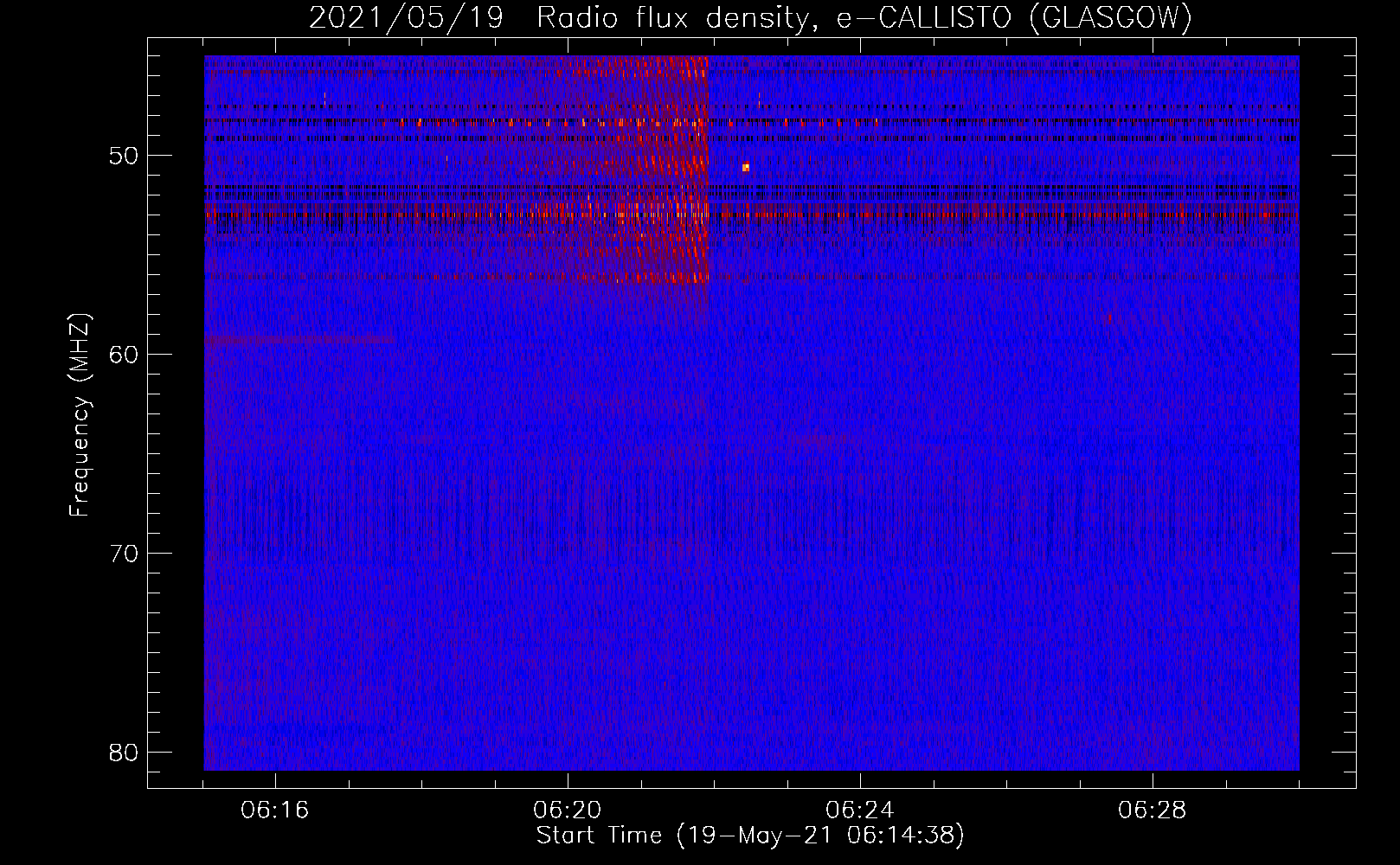
Task: Click the 'Frequency (MHZ)' axis label
Action: 79,415
